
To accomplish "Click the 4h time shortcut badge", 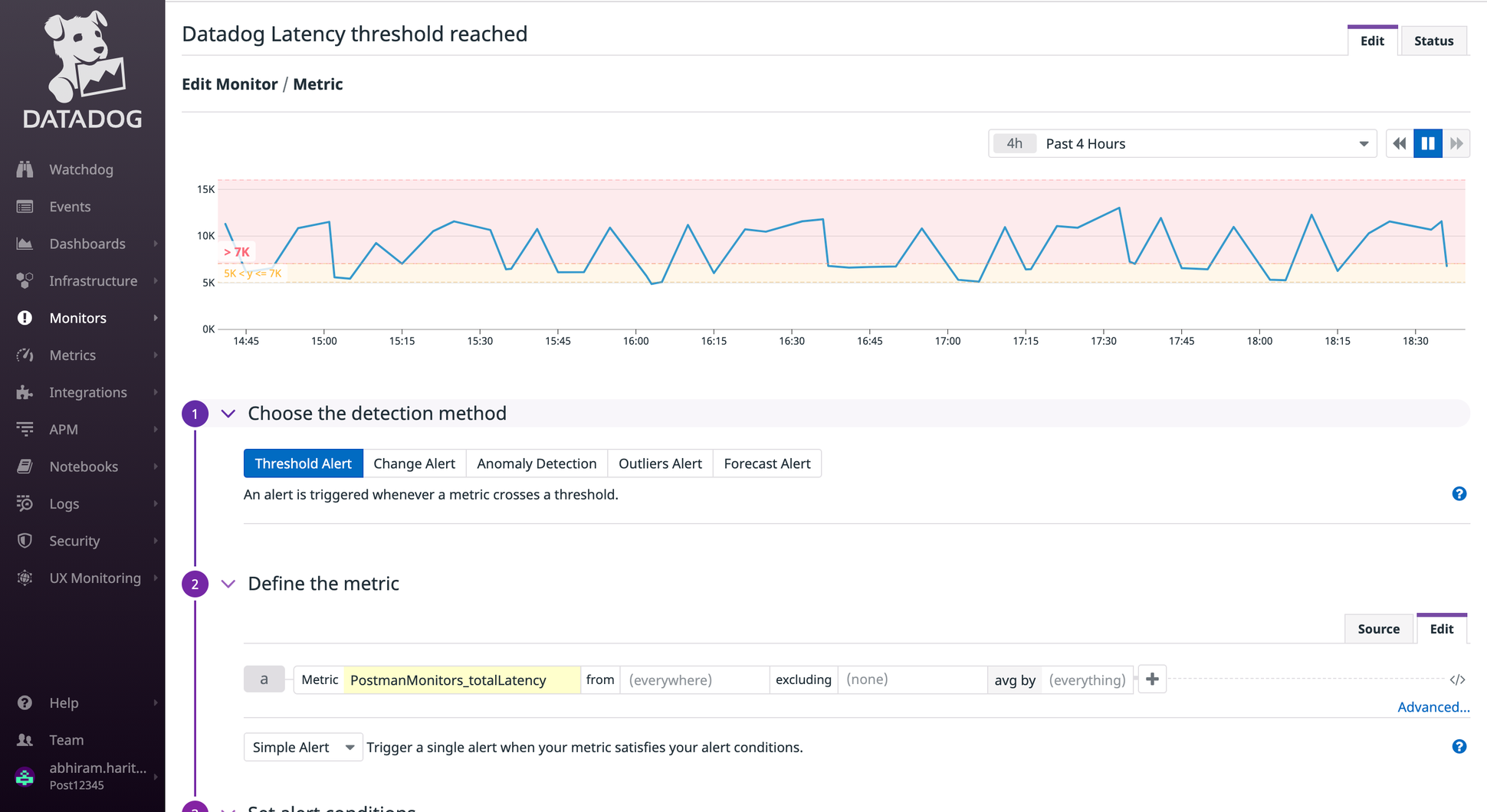I will 1014,143.
